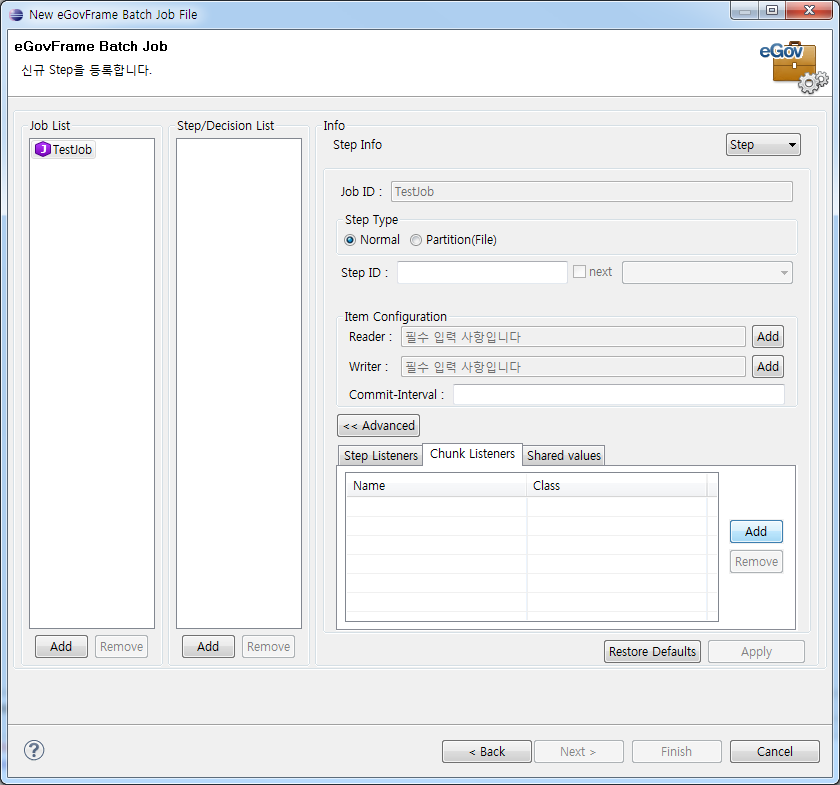Image resolution: width=840 pixels, height=785 pixels.
Task: Click the TestJob purple J icon
Action: click(x=42, y=149)
